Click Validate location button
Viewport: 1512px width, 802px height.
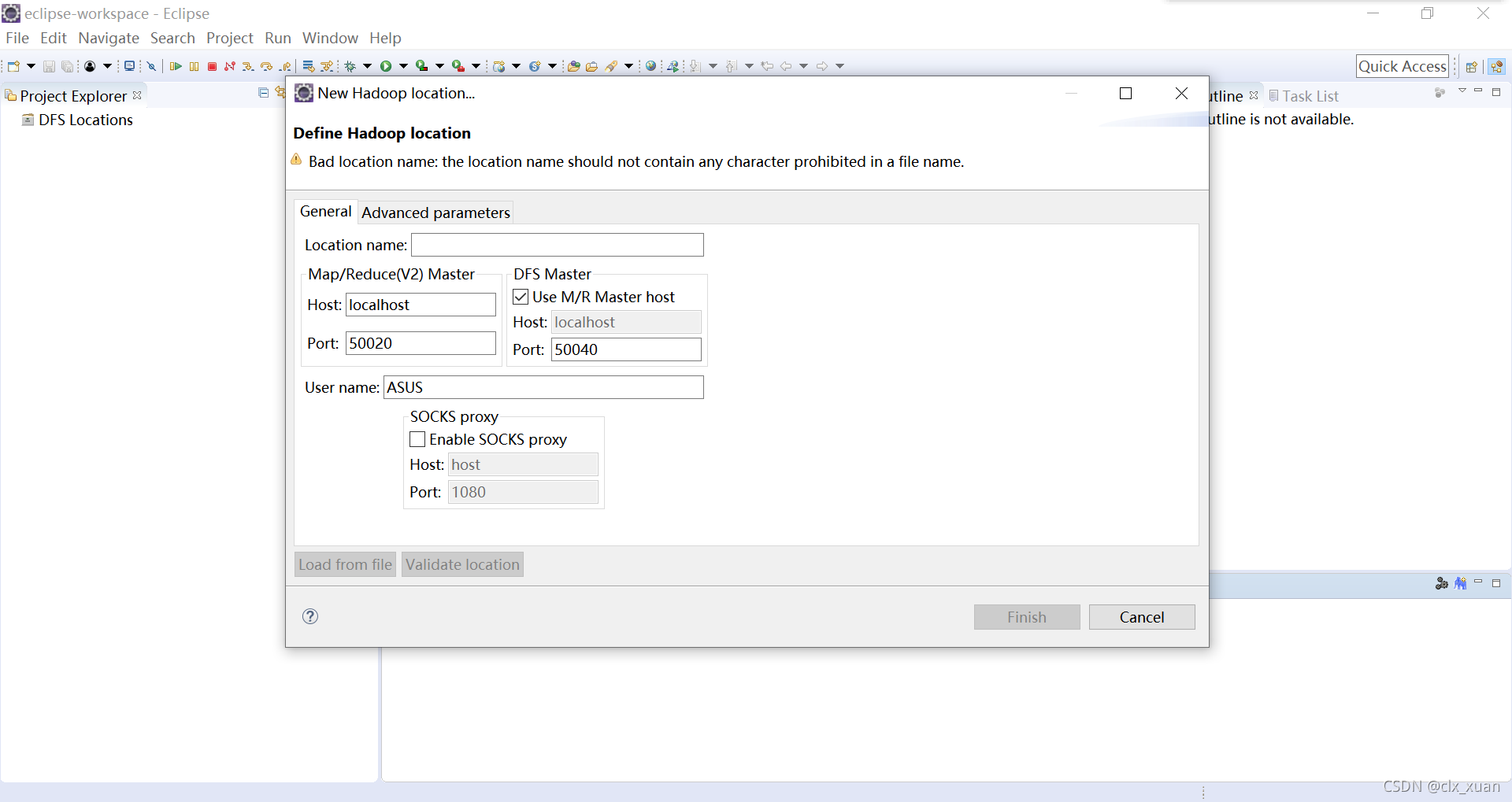(462, 564)
